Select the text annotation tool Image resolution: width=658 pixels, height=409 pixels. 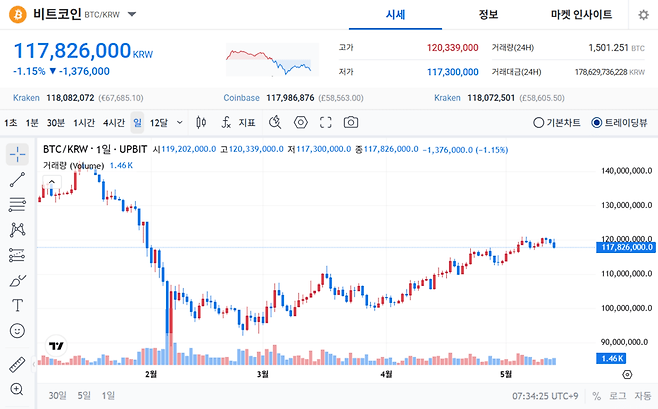(x=17, y=305)
